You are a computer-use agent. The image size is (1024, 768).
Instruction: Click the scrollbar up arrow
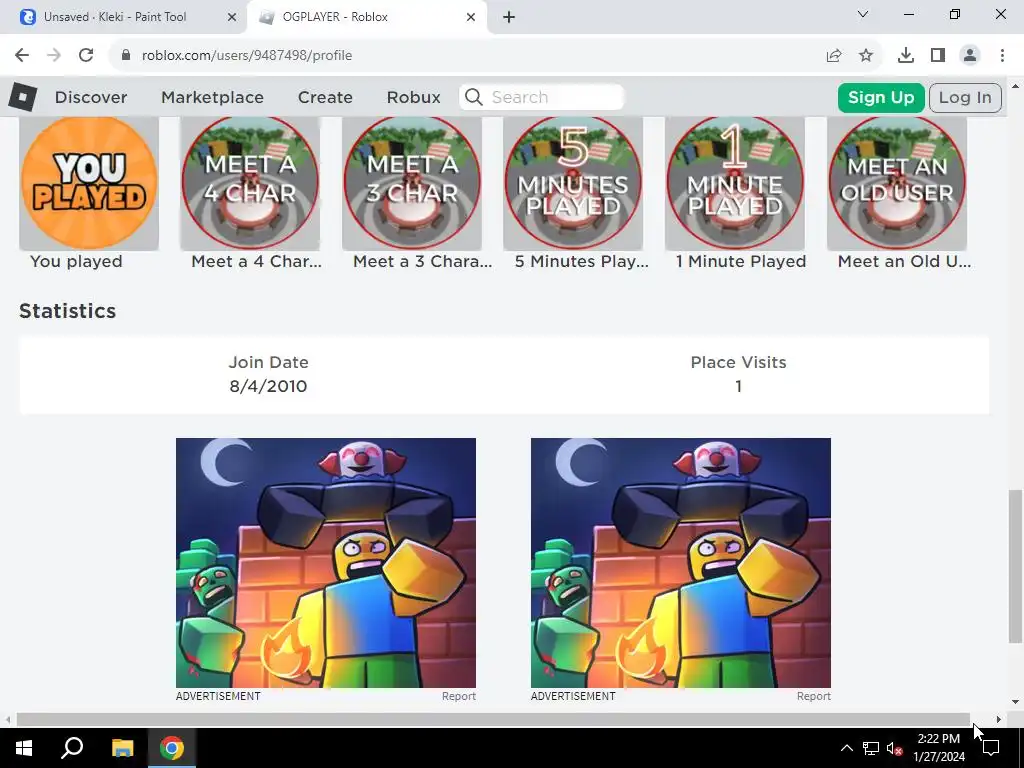(x=1015, y=85)
